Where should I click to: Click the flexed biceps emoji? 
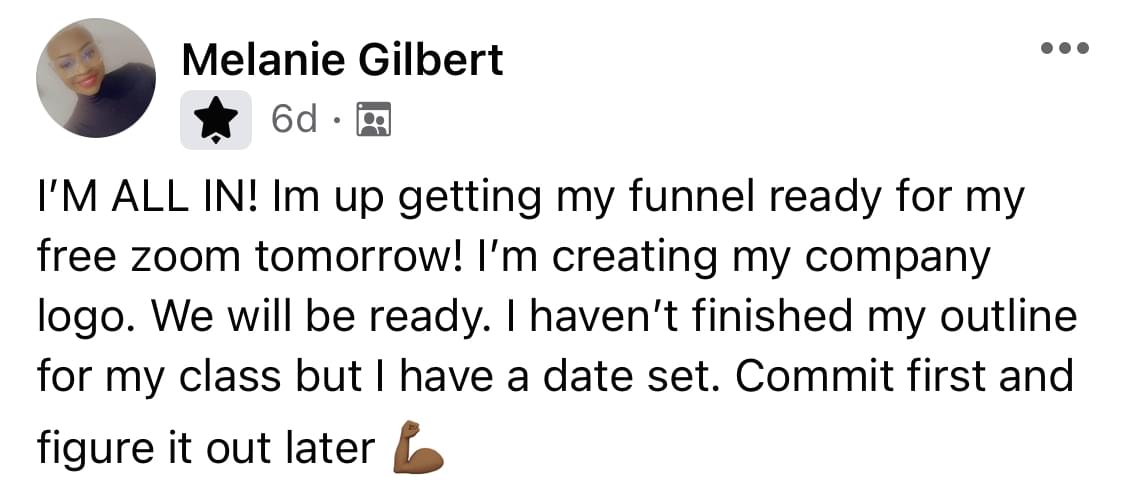click(x=418, y=447)
